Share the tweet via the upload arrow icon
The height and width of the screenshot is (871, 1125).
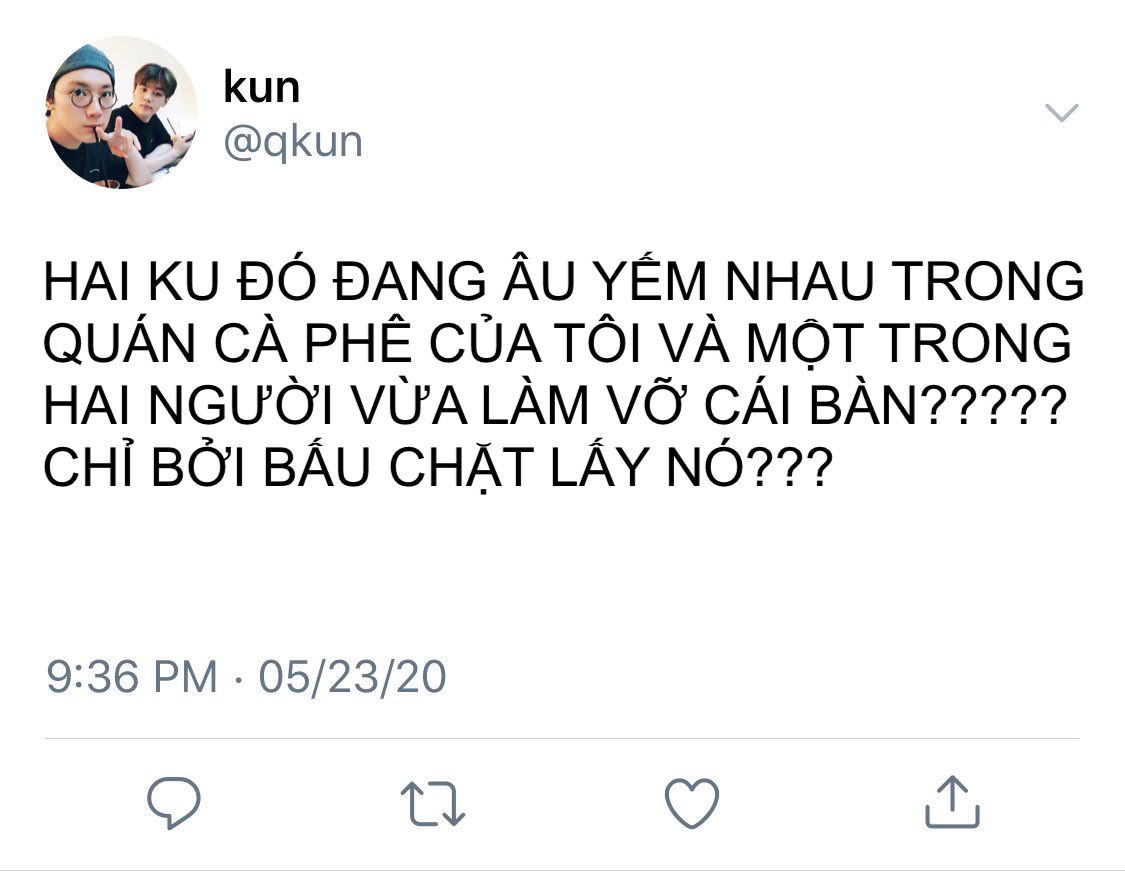point(952,802)
